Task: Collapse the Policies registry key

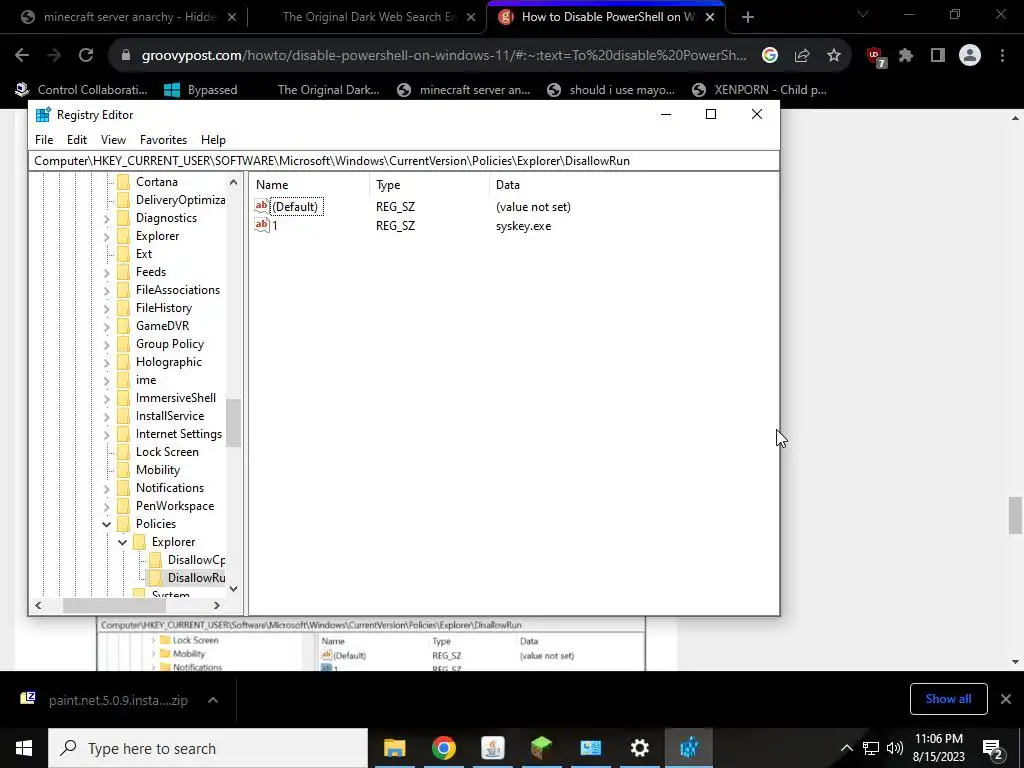Action: point(106,524)
